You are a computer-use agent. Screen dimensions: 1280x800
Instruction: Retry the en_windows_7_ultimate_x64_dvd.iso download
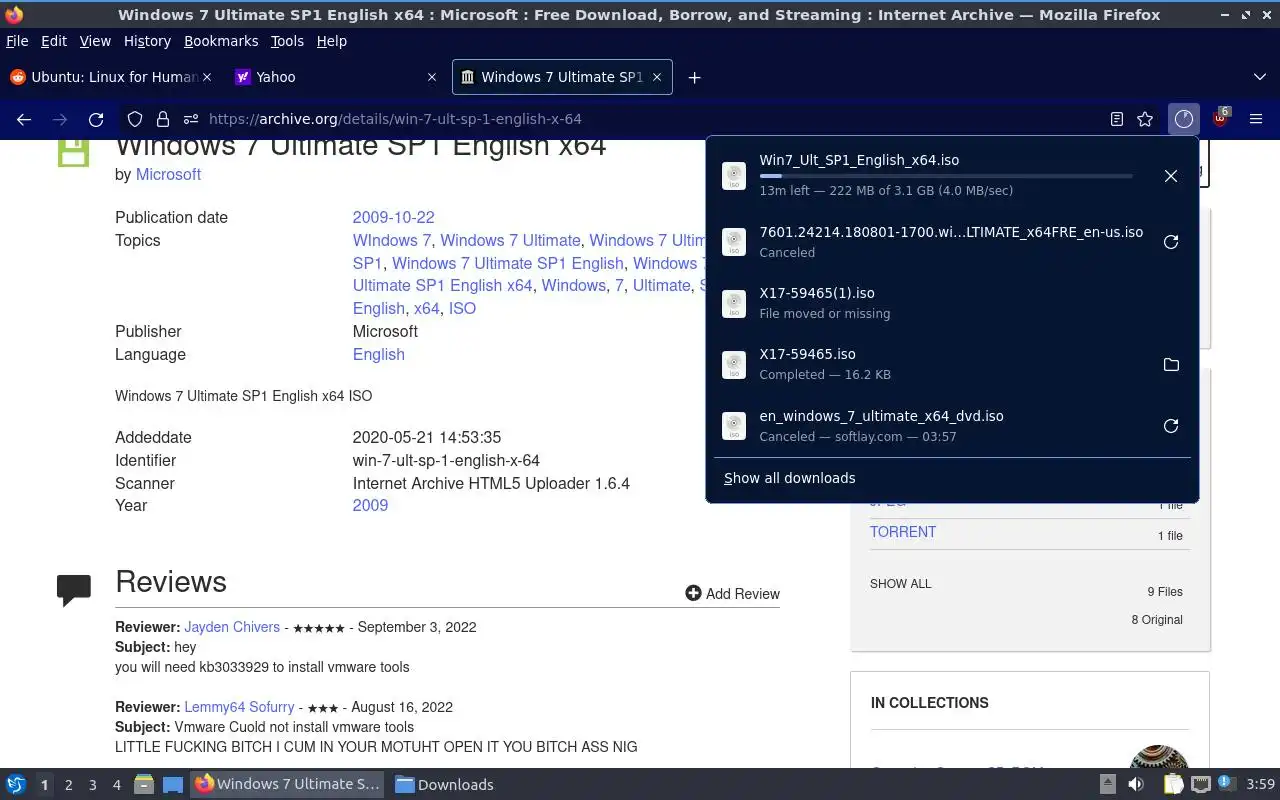tap(1171, 426)
